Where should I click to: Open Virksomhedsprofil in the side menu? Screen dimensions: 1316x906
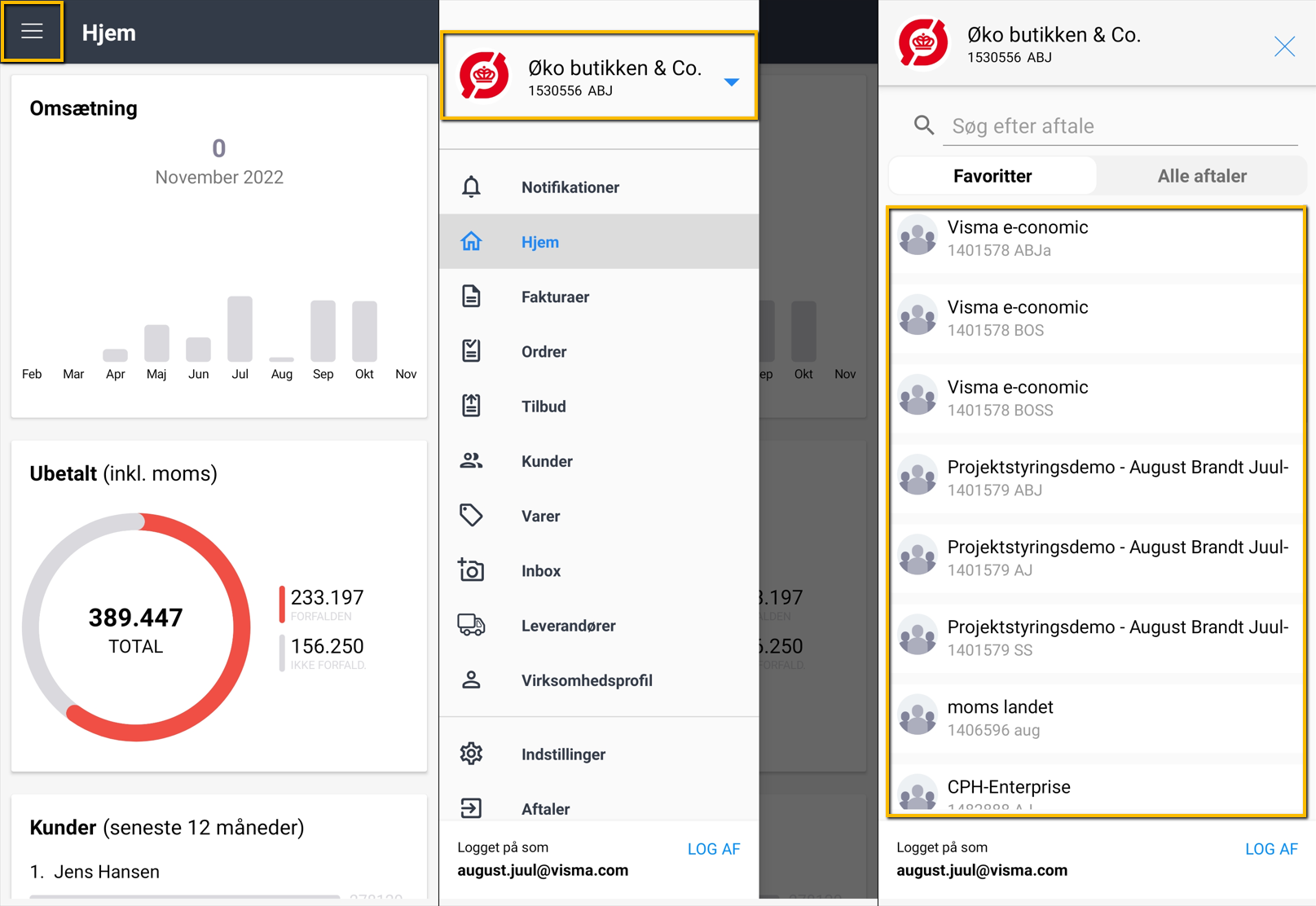click(x=599, y=679)
